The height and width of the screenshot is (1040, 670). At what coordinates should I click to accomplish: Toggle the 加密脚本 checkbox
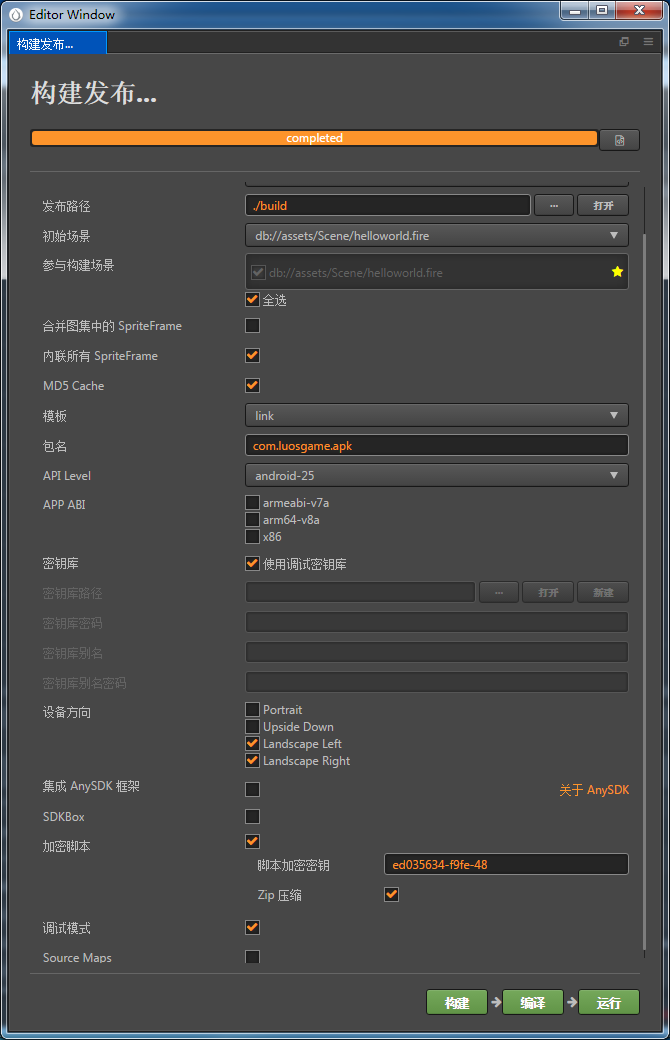click(x=252, y=841)
